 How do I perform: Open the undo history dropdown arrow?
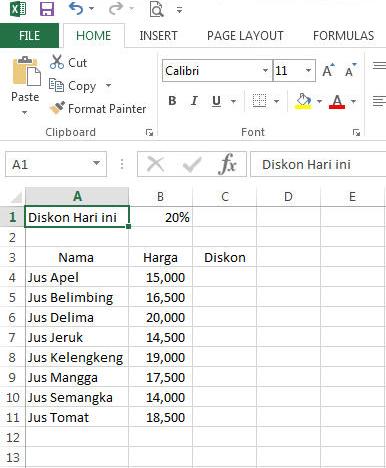click(x=91, y=9)
